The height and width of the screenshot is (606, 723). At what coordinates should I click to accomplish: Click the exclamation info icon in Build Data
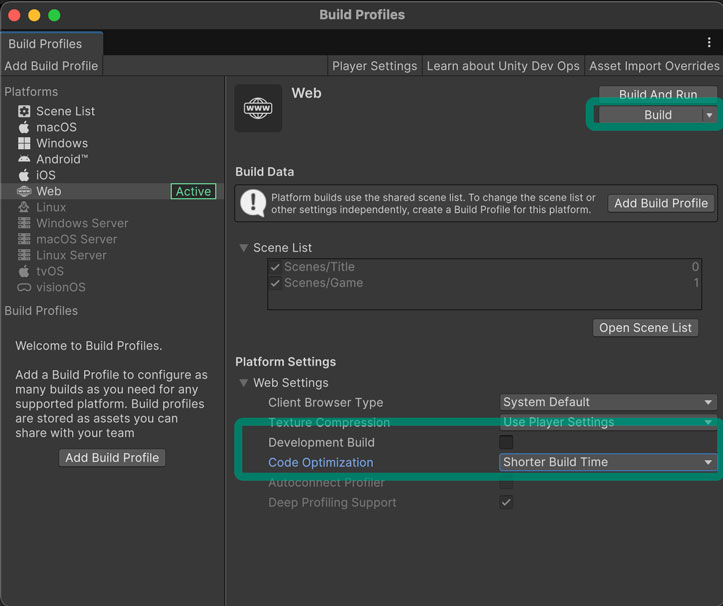pos(253,203)
